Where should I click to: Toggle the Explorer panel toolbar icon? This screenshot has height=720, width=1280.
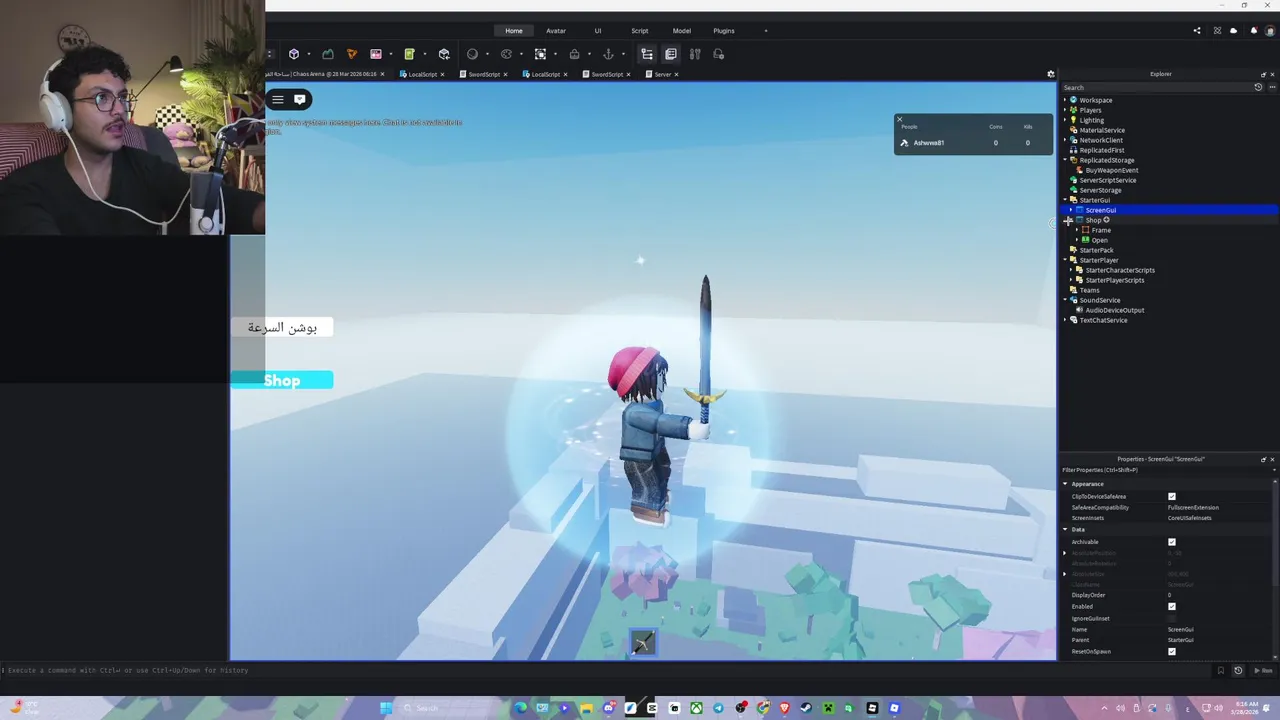(647, 54)
